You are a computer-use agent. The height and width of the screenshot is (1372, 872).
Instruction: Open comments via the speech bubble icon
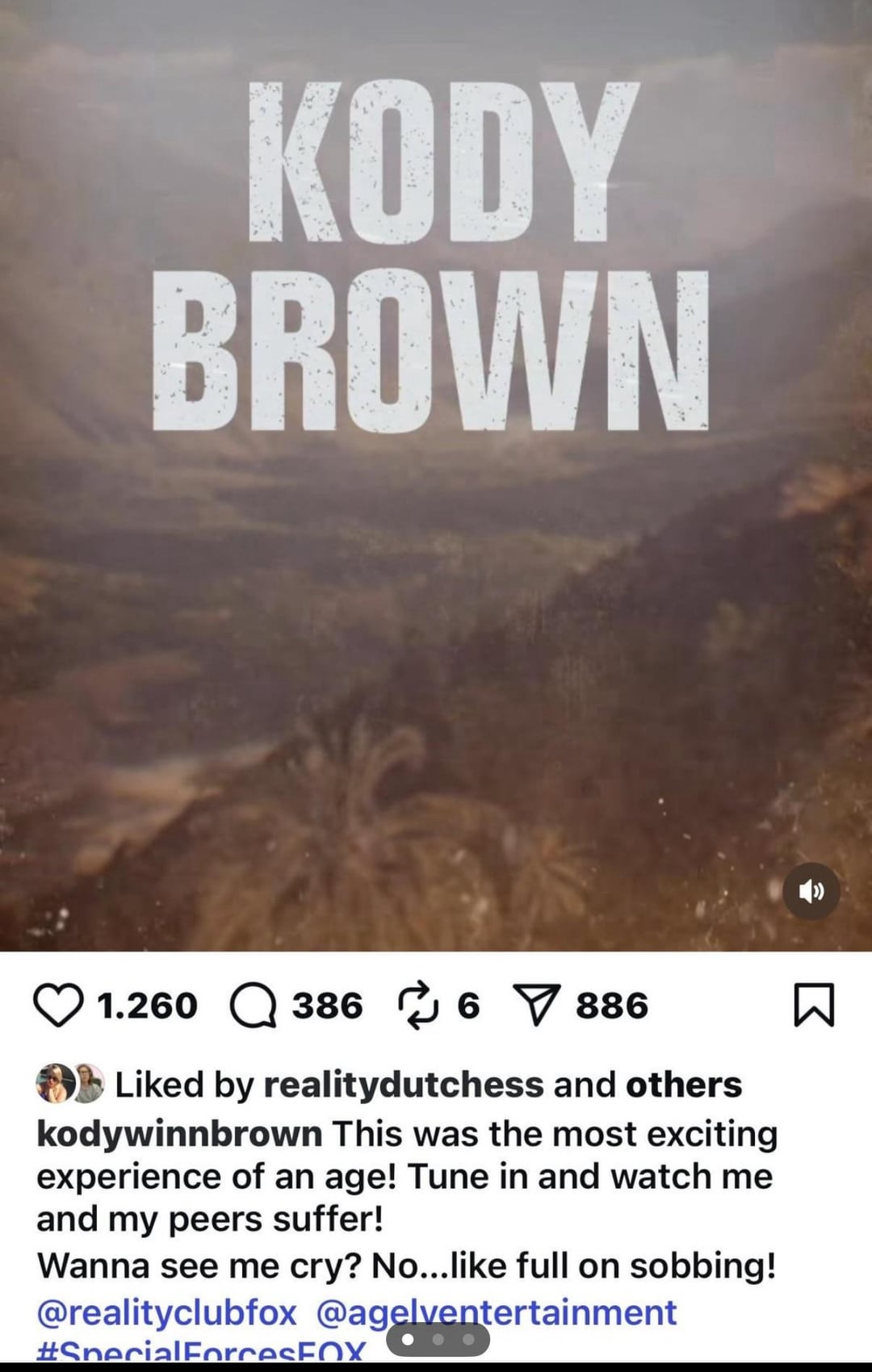[254, 1006]
